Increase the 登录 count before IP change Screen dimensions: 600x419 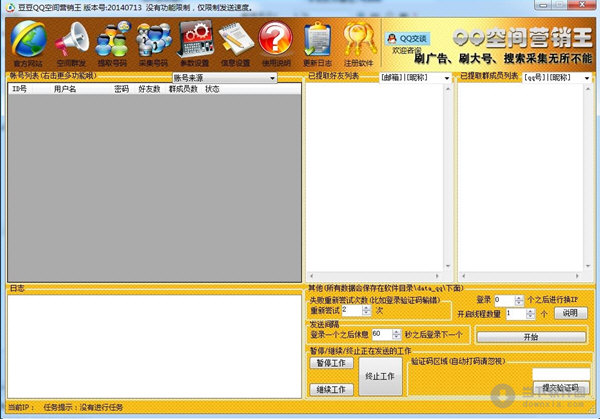(x=519, y=298)
